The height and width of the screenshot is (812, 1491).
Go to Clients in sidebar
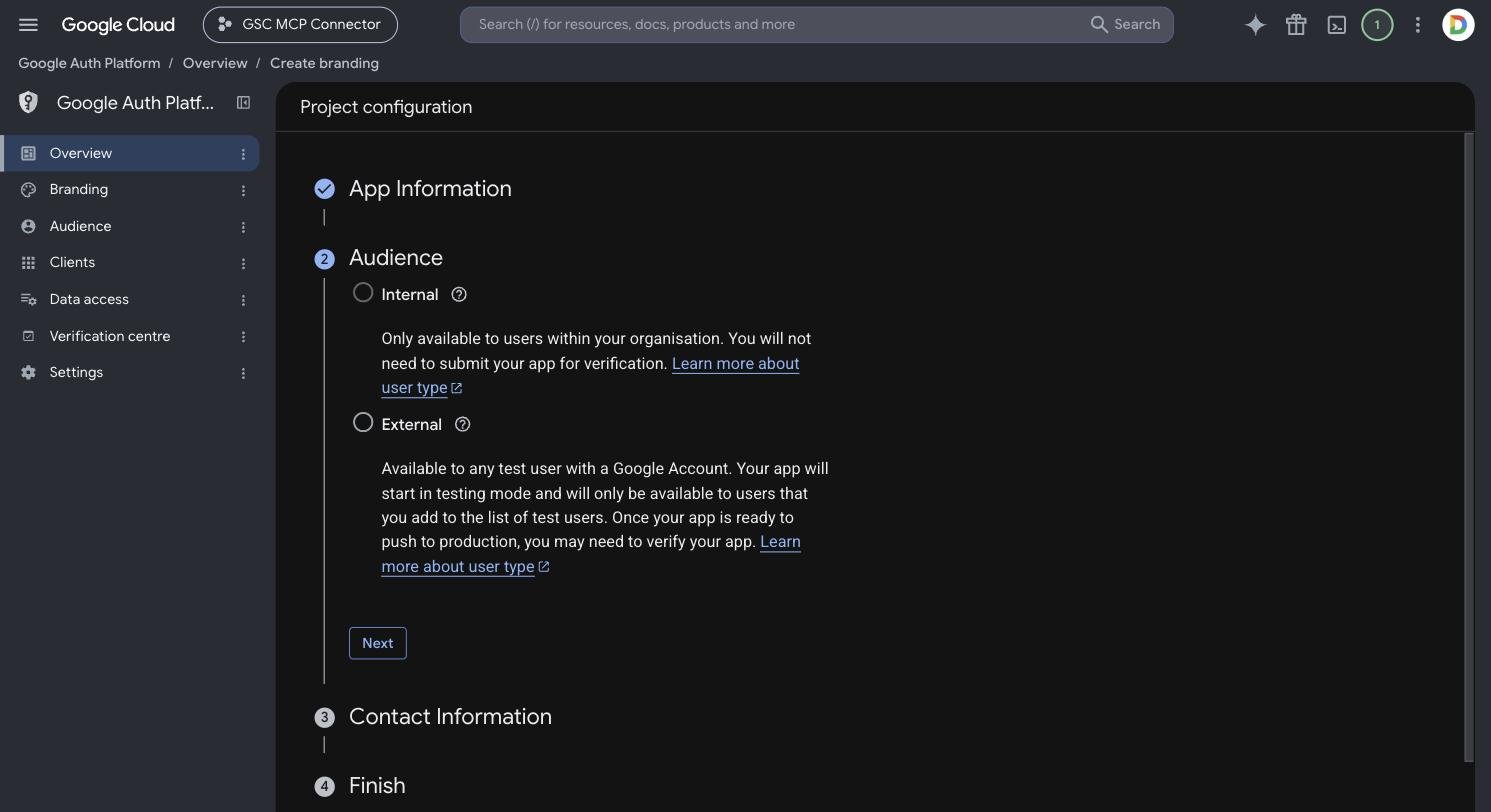click(x=130, y=263)
